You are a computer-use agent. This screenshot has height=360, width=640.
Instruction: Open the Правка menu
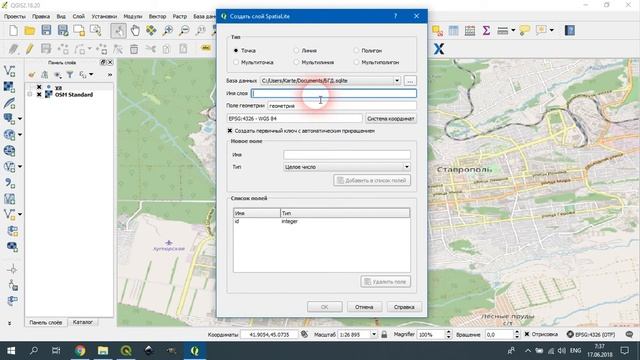[41, 16]
